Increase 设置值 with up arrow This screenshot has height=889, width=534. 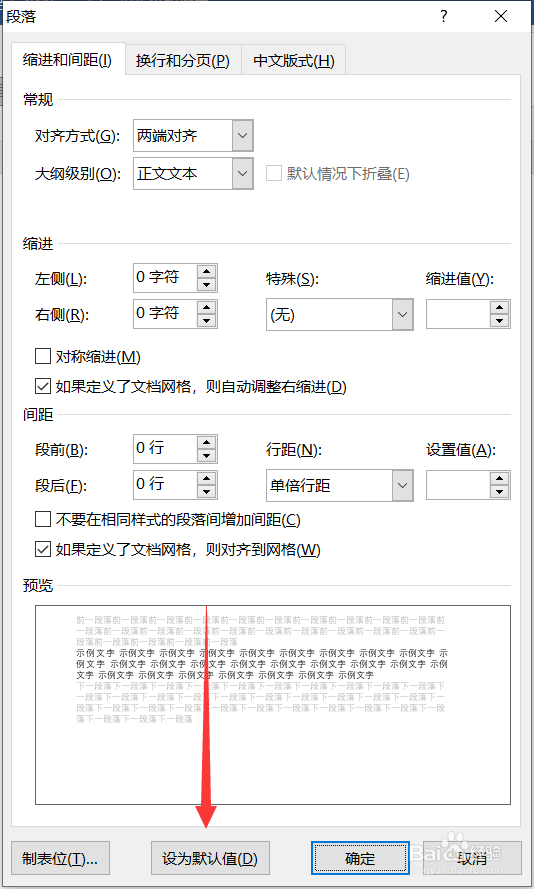(x=499, y=479)
